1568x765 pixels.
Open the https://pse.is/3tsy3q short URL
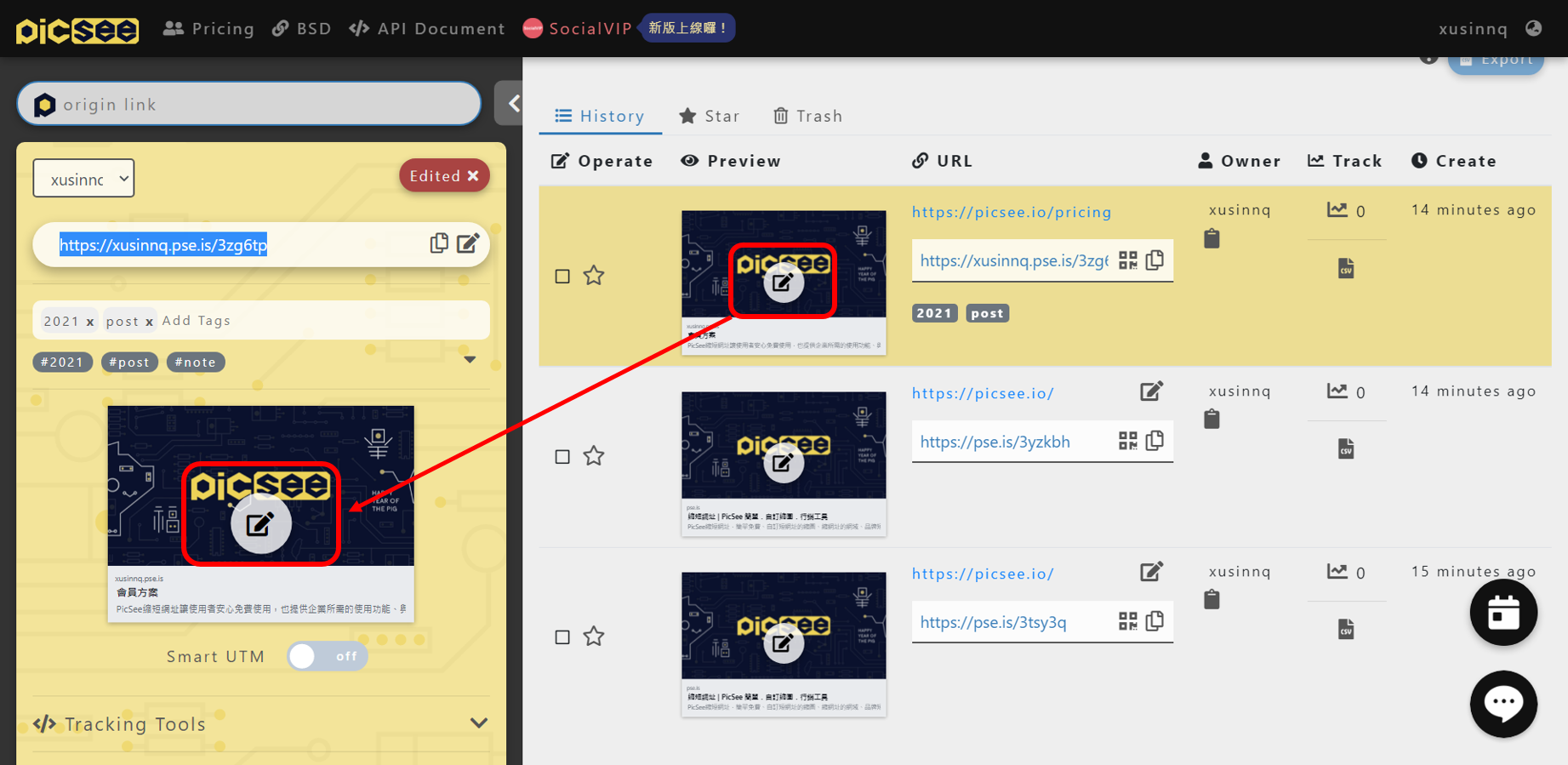[993, 622]
